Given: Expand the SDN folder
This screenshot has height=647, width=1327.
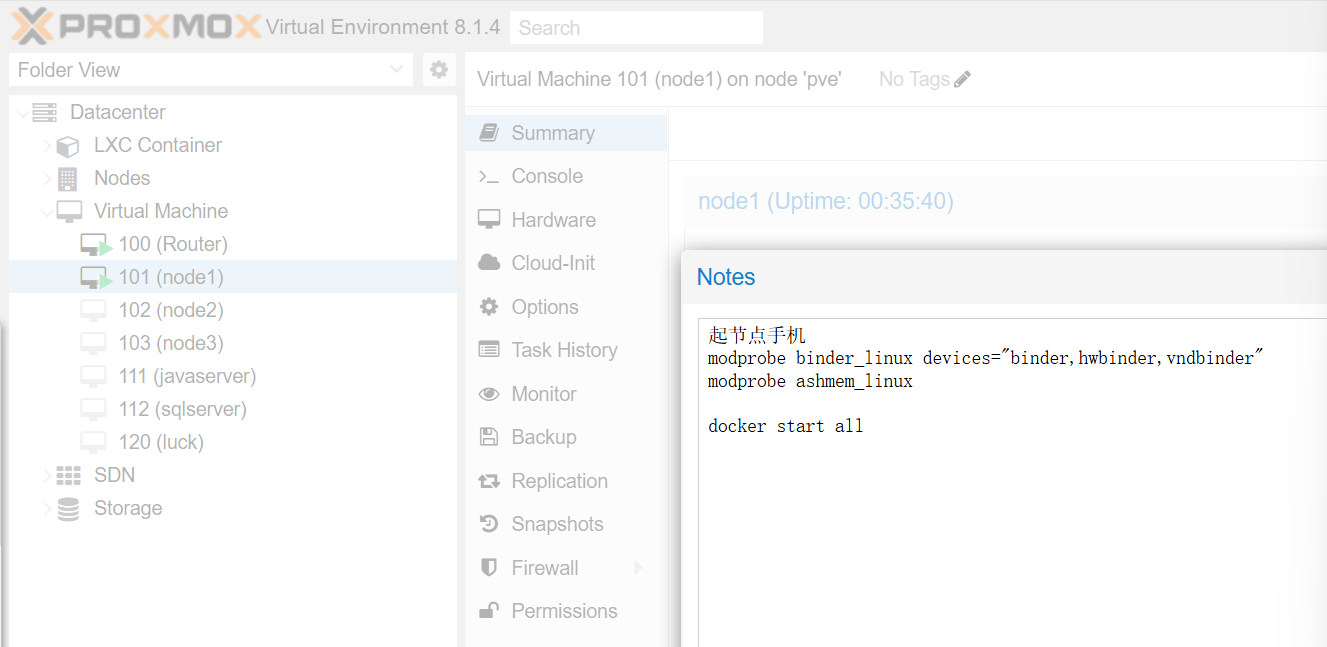Looking at the screenshot, I should click(x=47, y=475).
